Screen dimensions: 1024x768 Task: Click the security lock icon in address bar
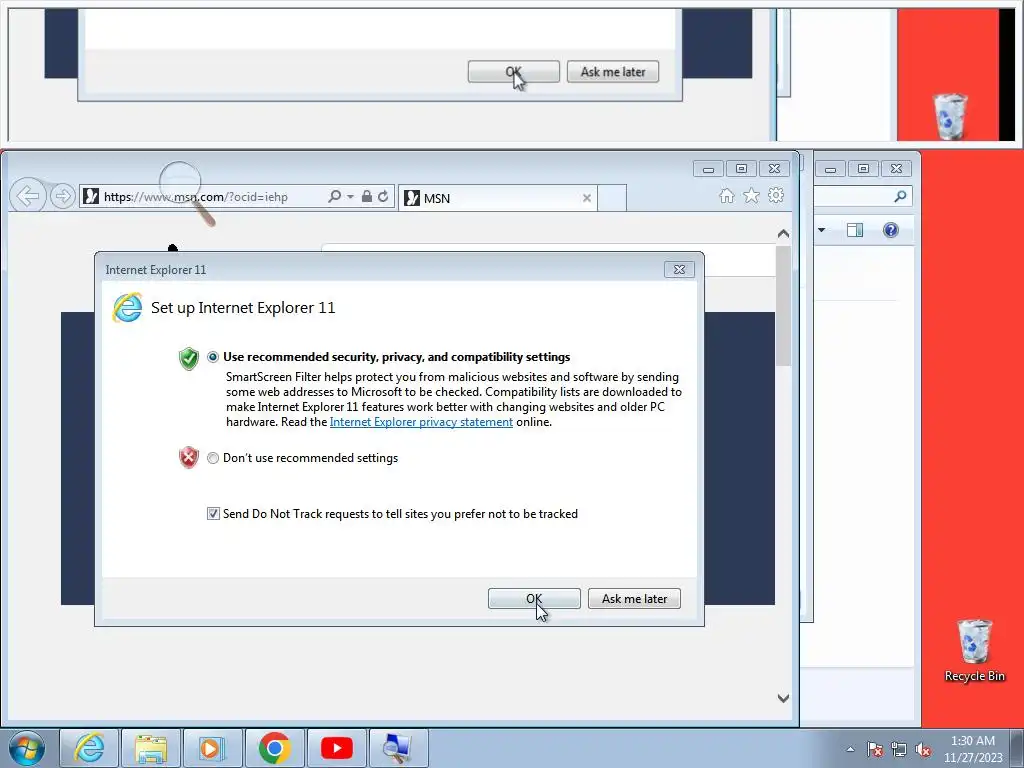(366, 196)
